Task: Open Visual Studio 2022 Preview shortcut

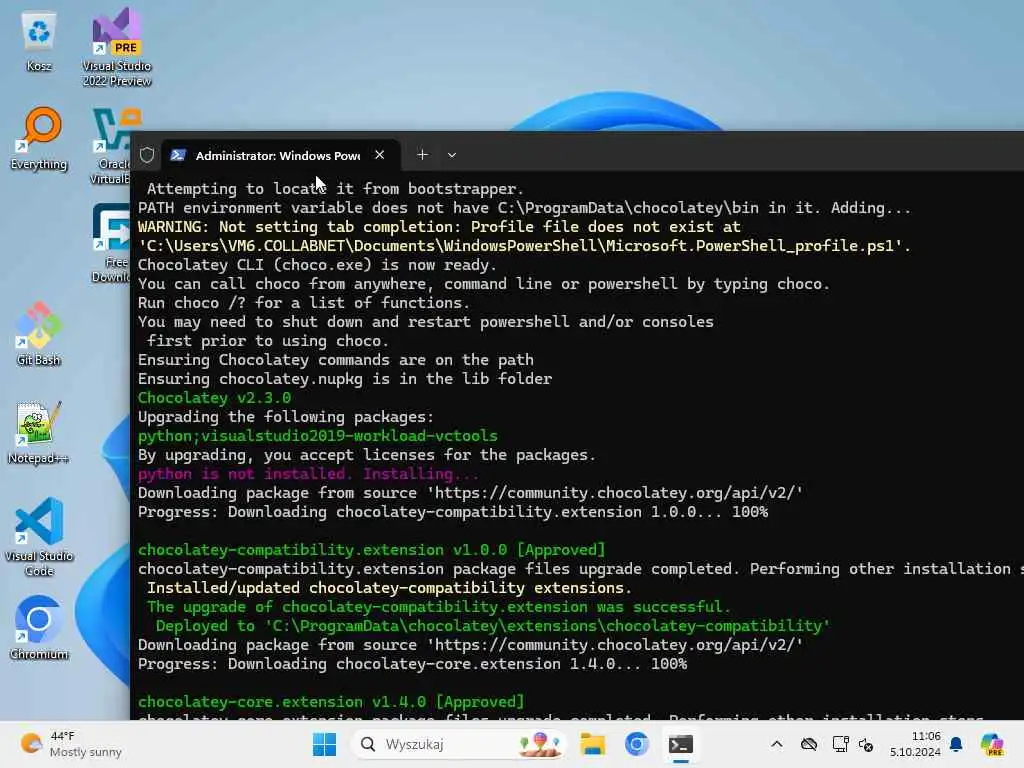Action: click(117, 47)
